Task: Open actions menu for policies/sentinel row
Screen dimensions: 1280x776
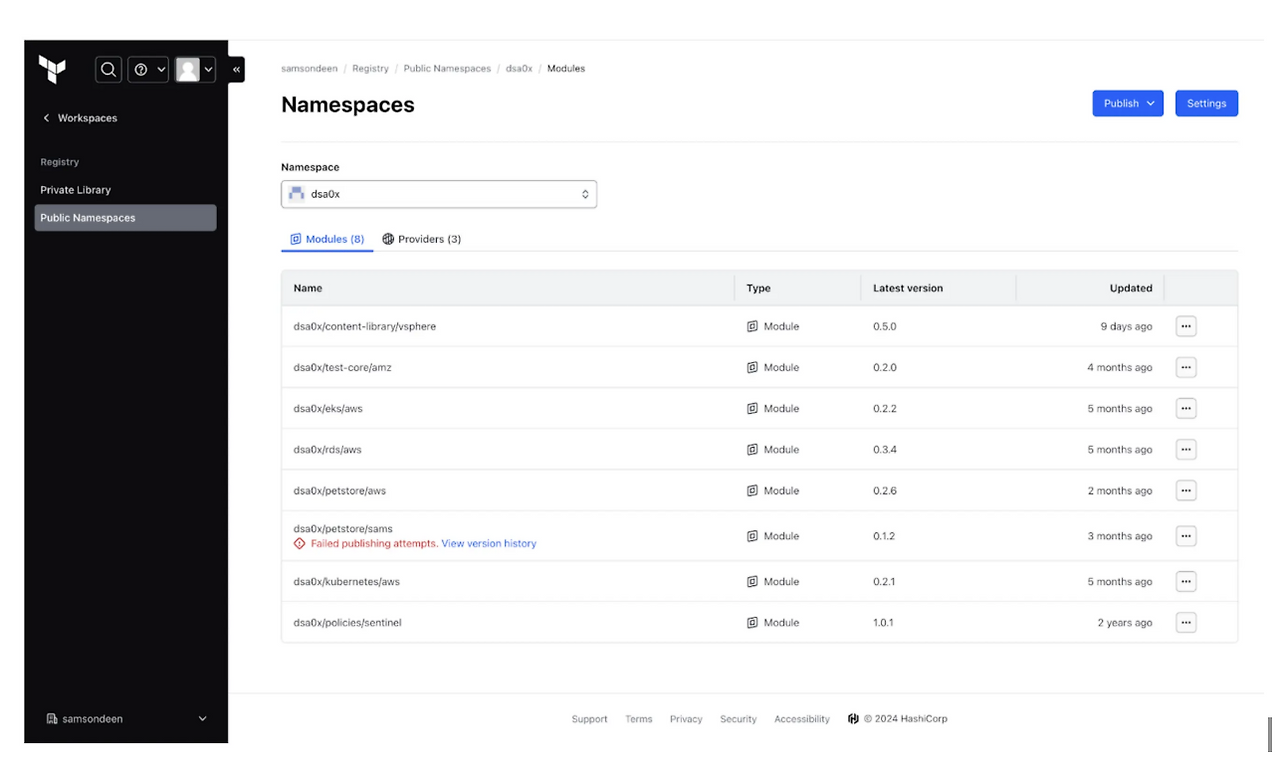Action: point(1186,623)
